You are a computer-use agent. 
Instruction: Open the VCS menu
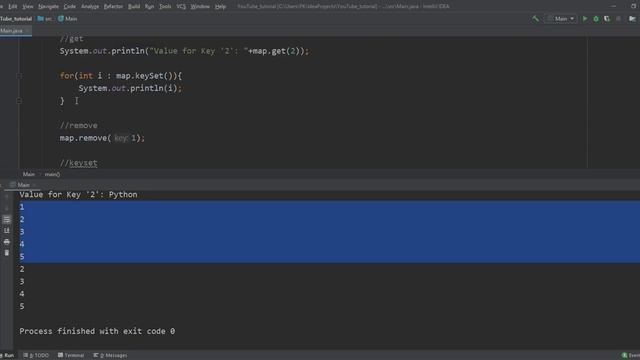tap(181, 7)
